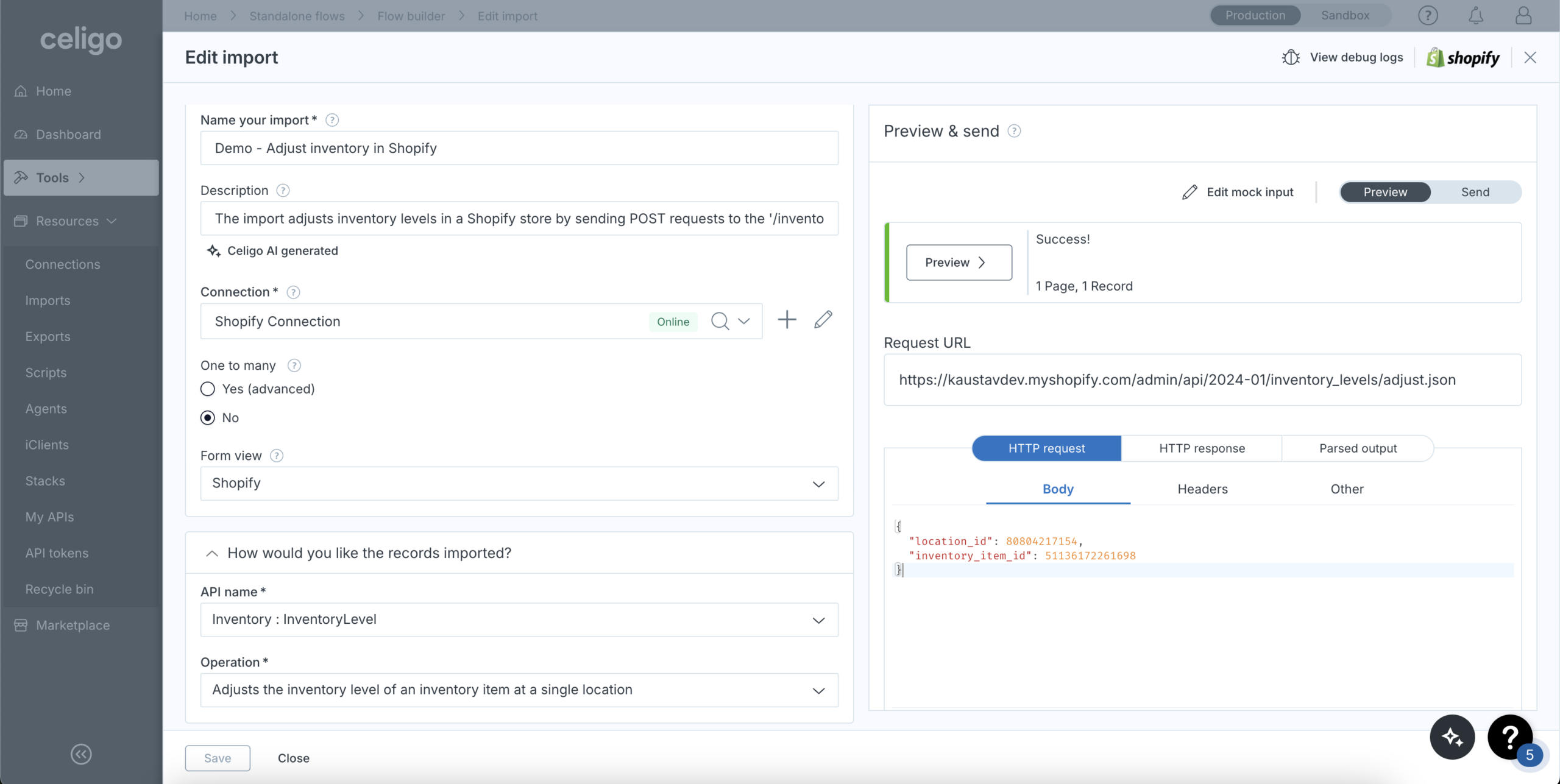
Task: Toggle the Preview mode pill
Action: click(x=1385, y=192)
